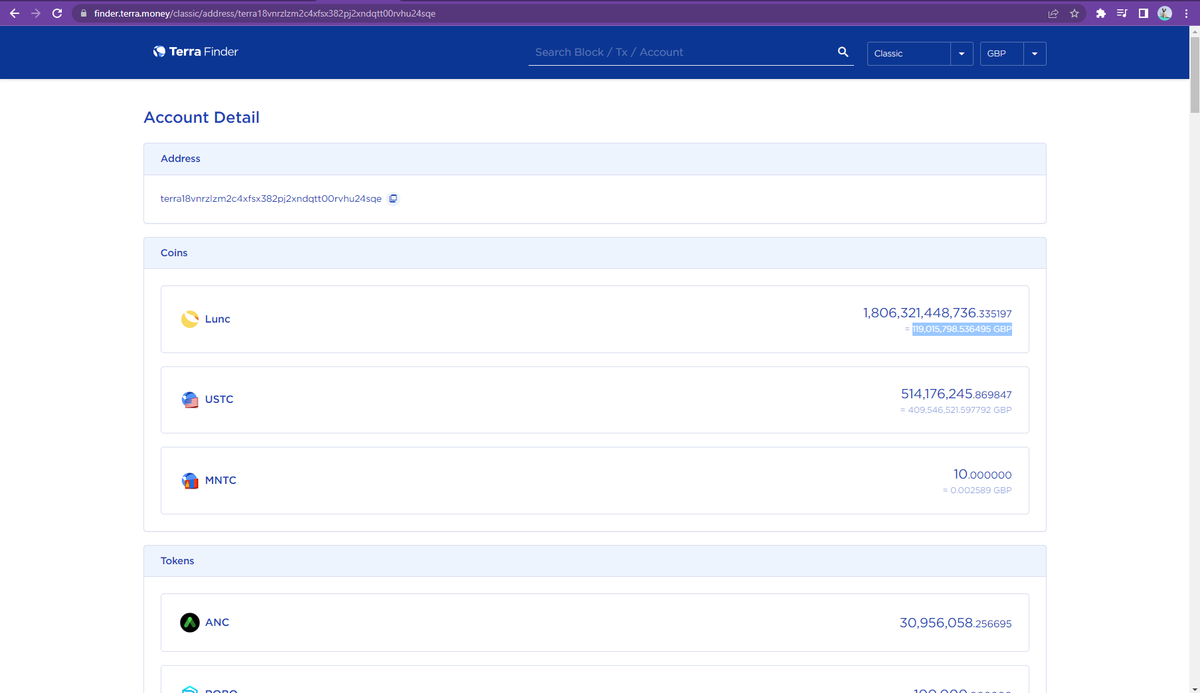Click the Address section header
The width and height of the screenshot is (1200, 693).
click(595, 159)
